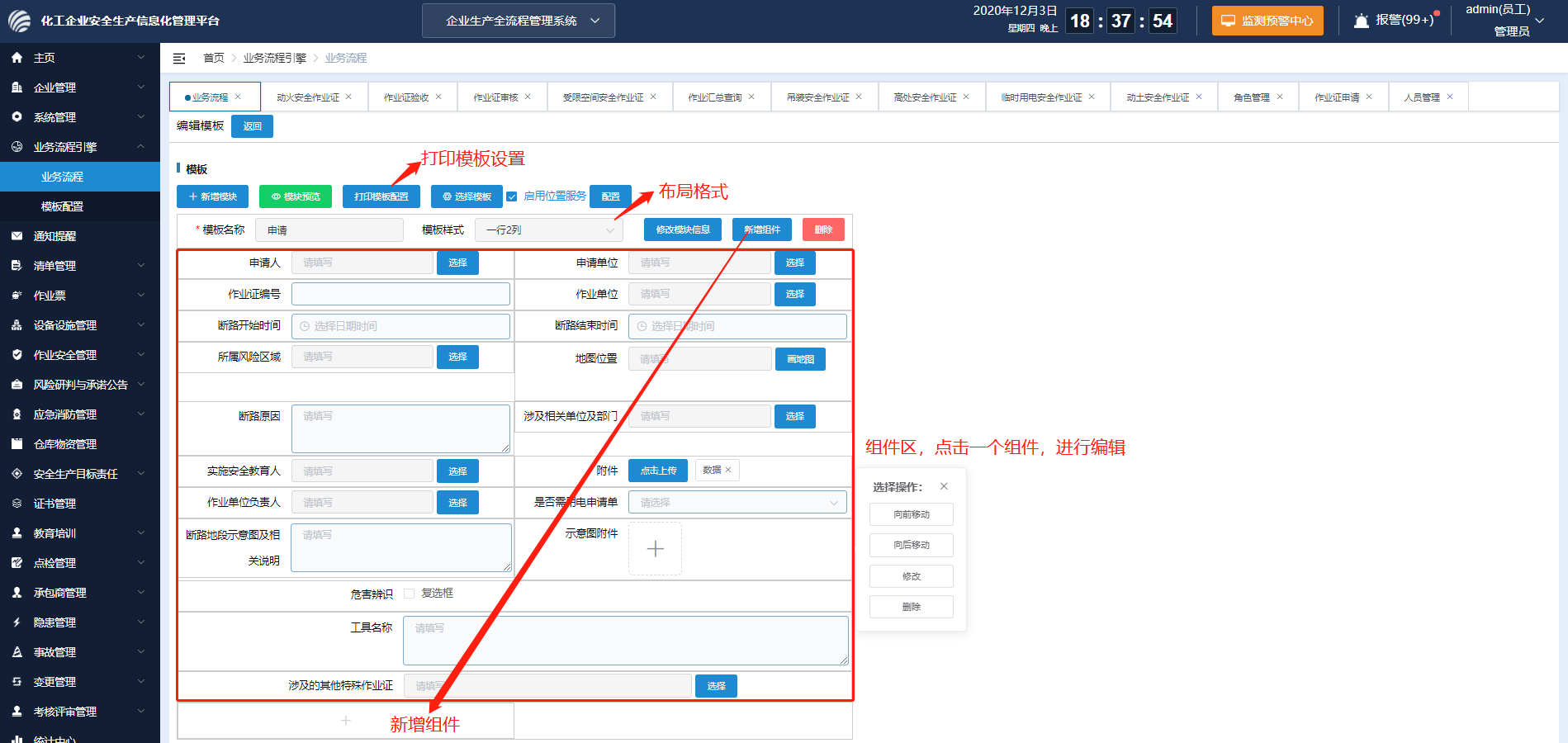Click the 点检管理 sidebar icon
Screen dimensions: 1568x743
pyautogui.click(x=17, y=563)
